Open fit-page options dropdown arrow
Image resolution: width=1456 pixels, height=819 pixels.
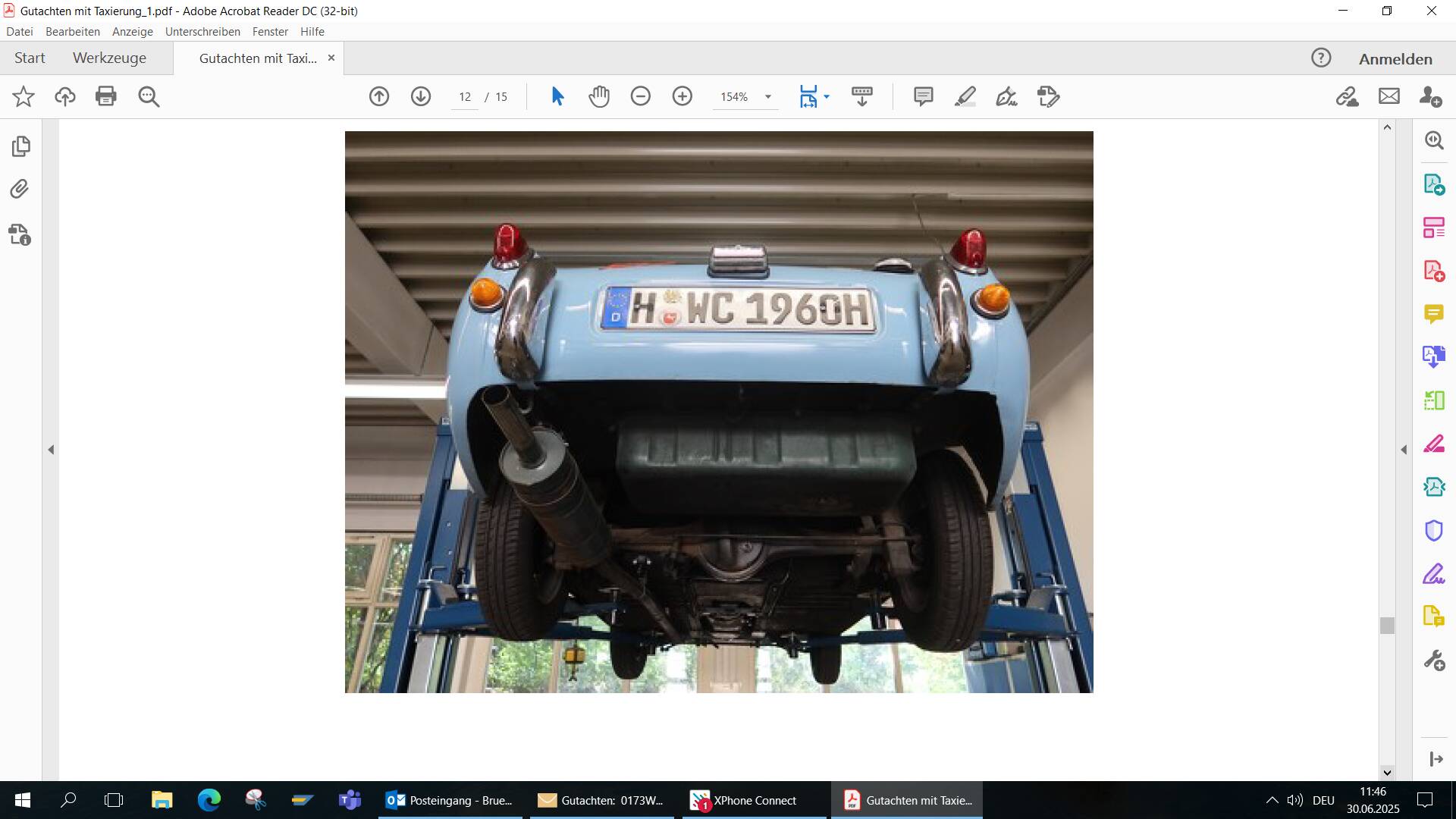tap(827, 97)
